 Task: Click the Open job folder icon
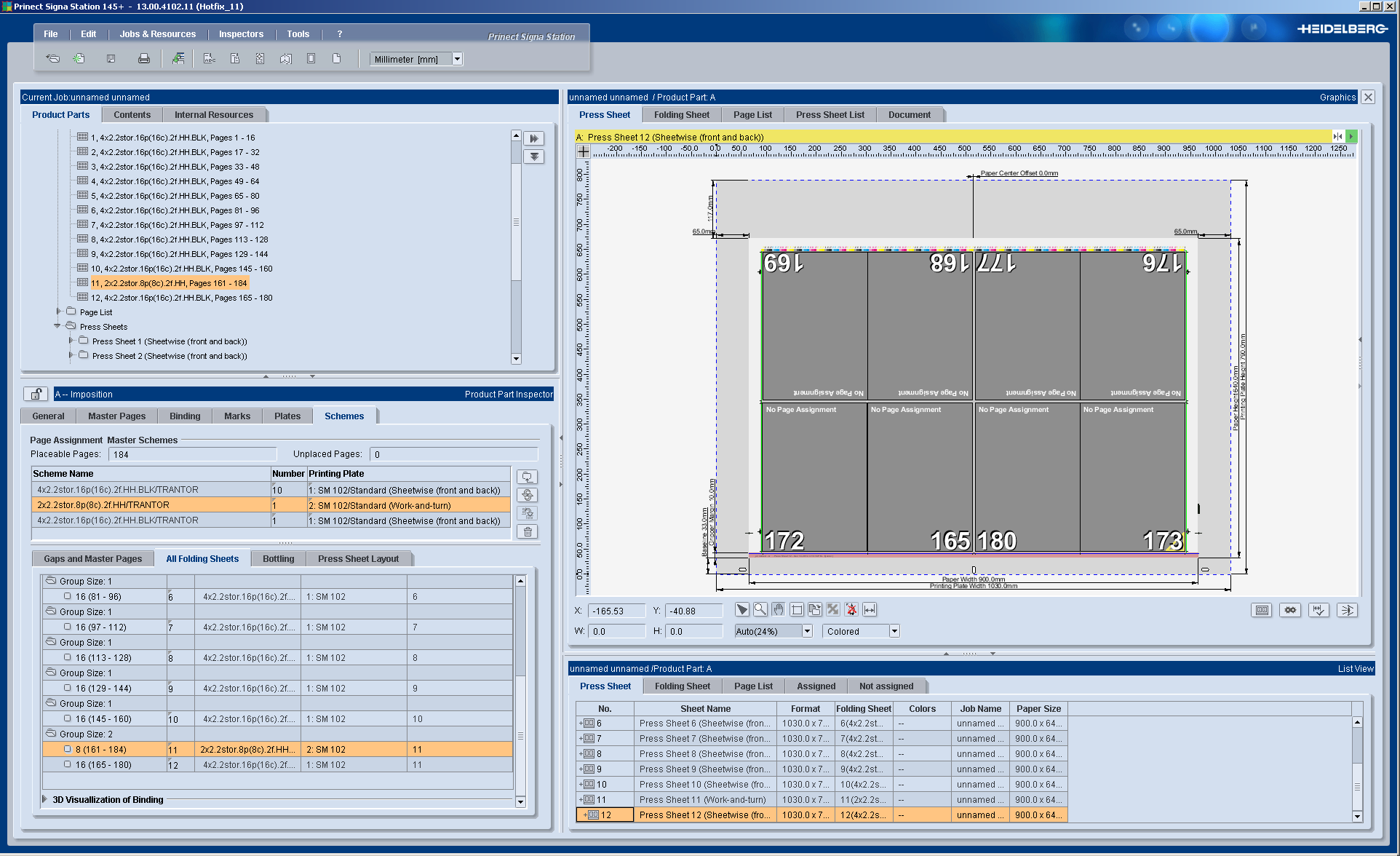[52, 59]
